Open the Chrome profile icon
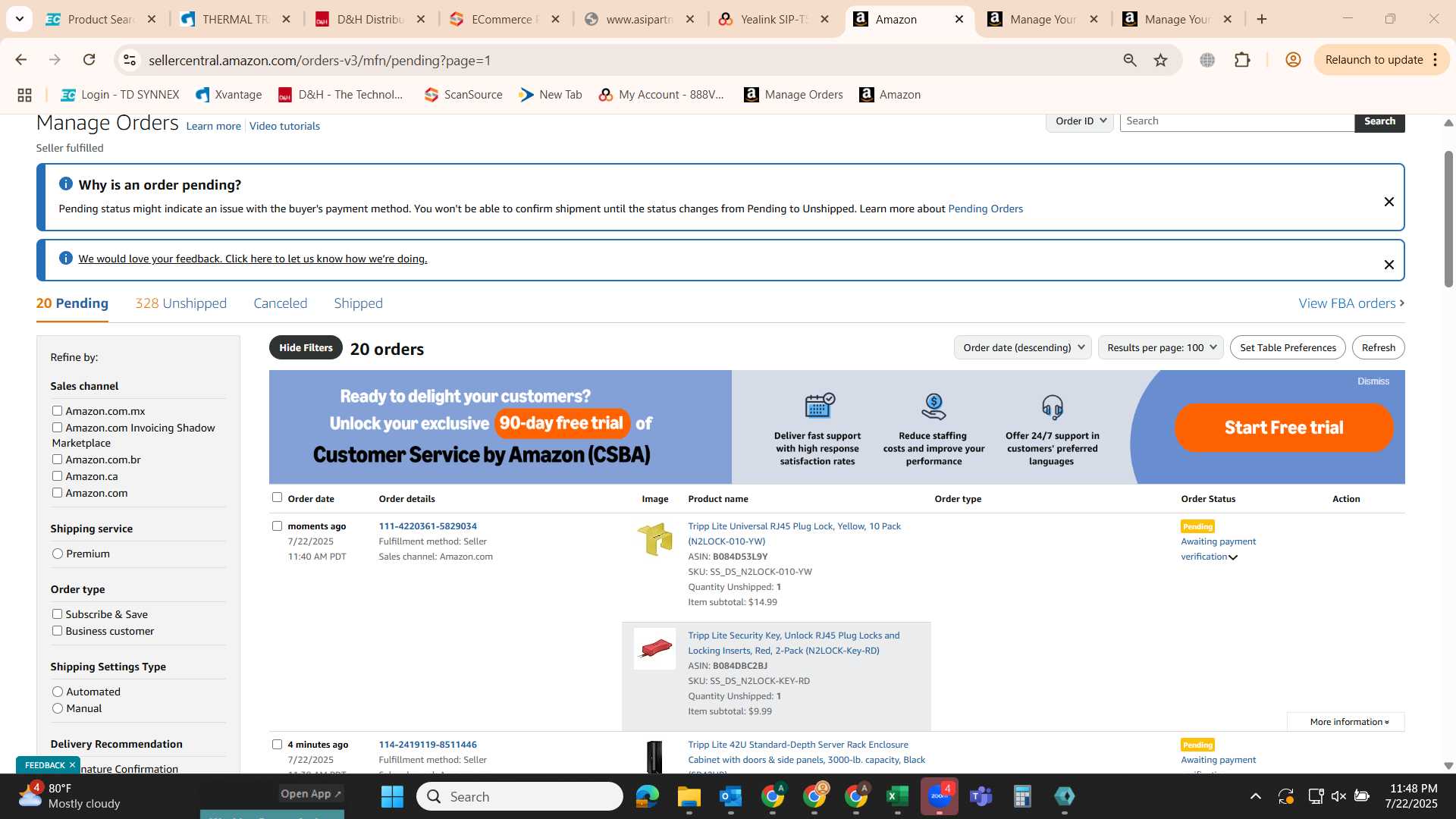 point(1293,60)
